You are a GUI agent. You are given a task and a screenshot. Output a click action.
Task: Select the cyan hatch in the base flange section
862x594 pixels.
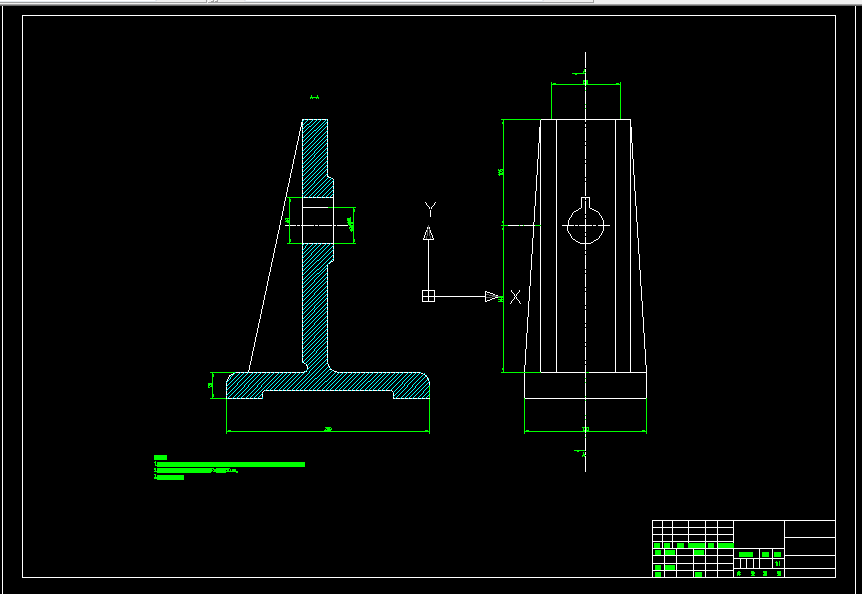[x=328, y=384]
